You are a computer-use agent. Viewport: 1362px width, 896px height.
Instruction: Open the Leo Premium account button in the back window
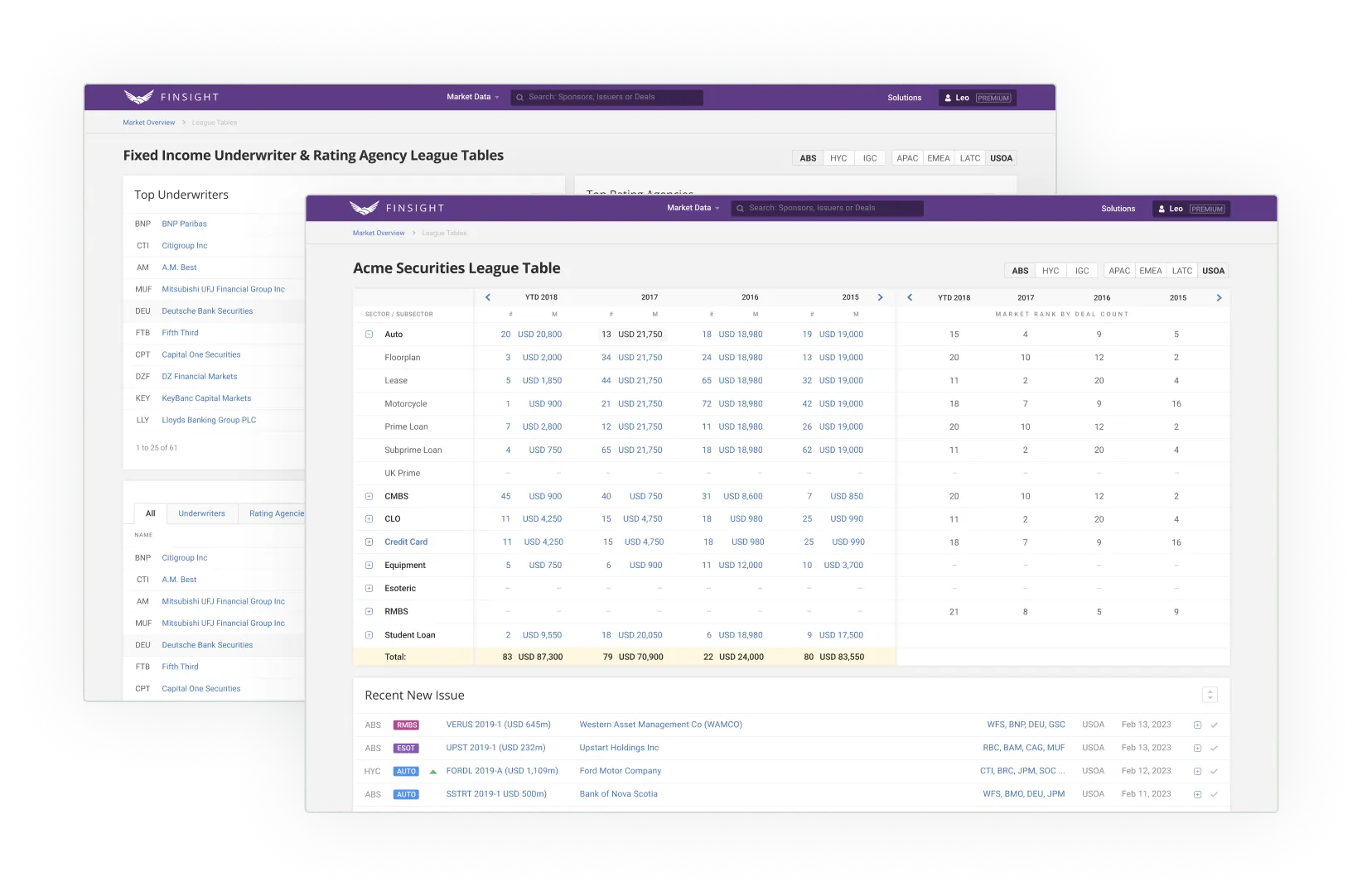coord(978,98)
